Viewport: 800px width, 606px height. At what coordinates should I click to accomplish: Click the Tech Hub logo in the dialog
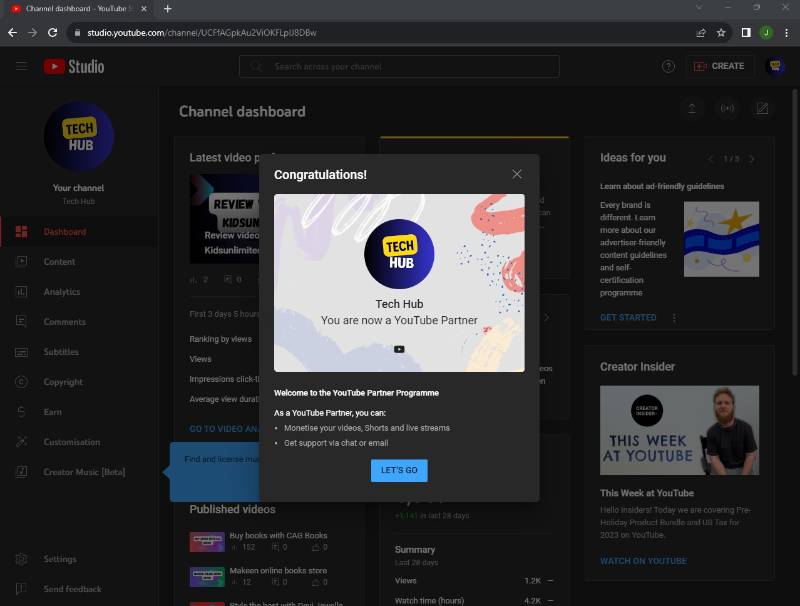coord(399,254)
